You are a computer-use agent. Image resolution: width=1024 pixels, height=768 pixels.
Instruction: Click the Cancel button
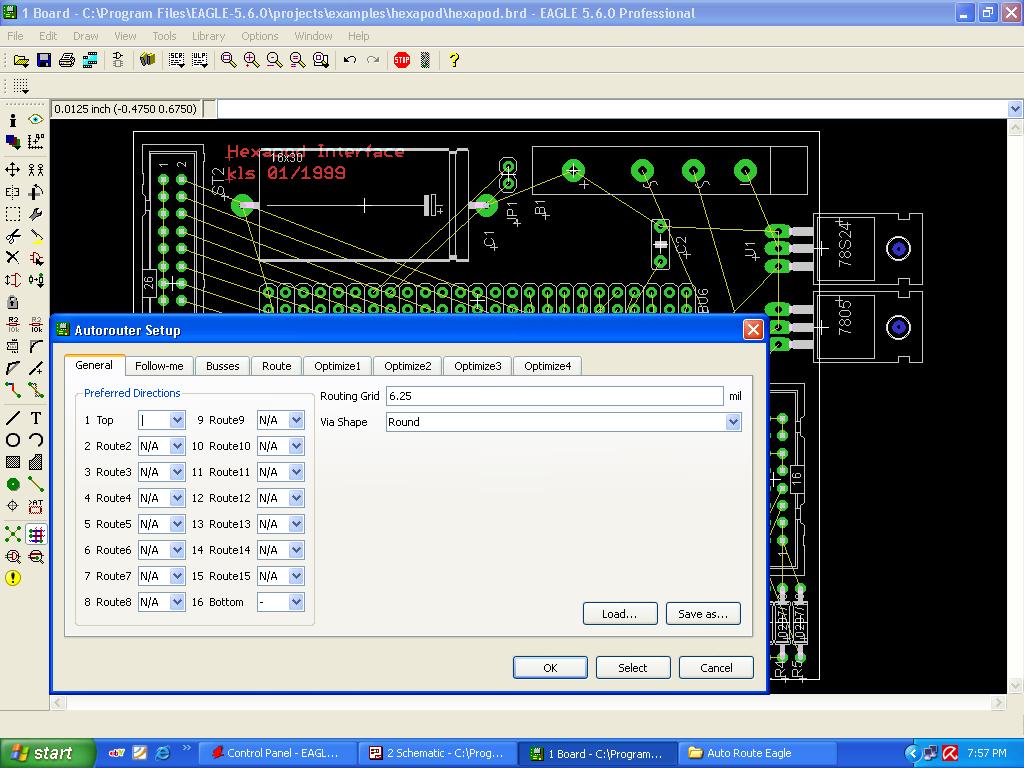(716, 667)
